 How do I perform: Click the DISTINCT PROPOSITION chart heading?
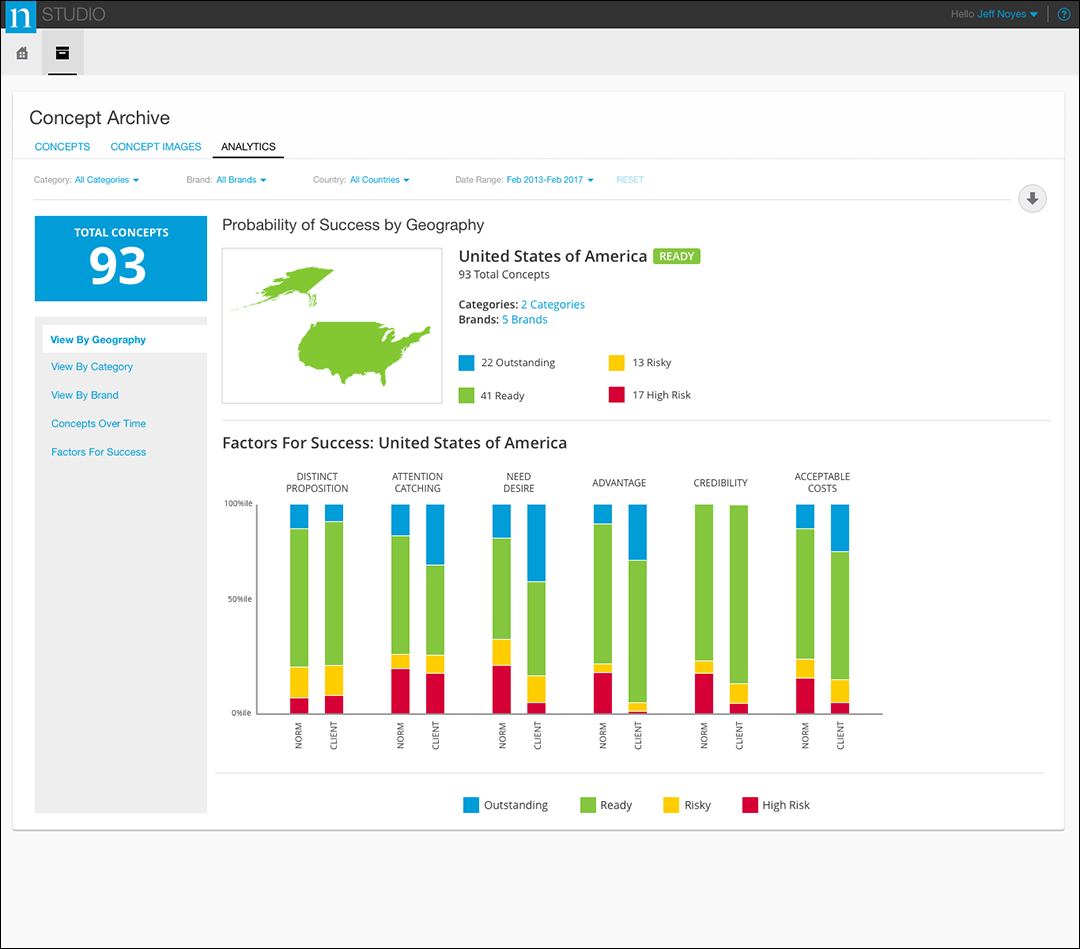pos(317,482)
